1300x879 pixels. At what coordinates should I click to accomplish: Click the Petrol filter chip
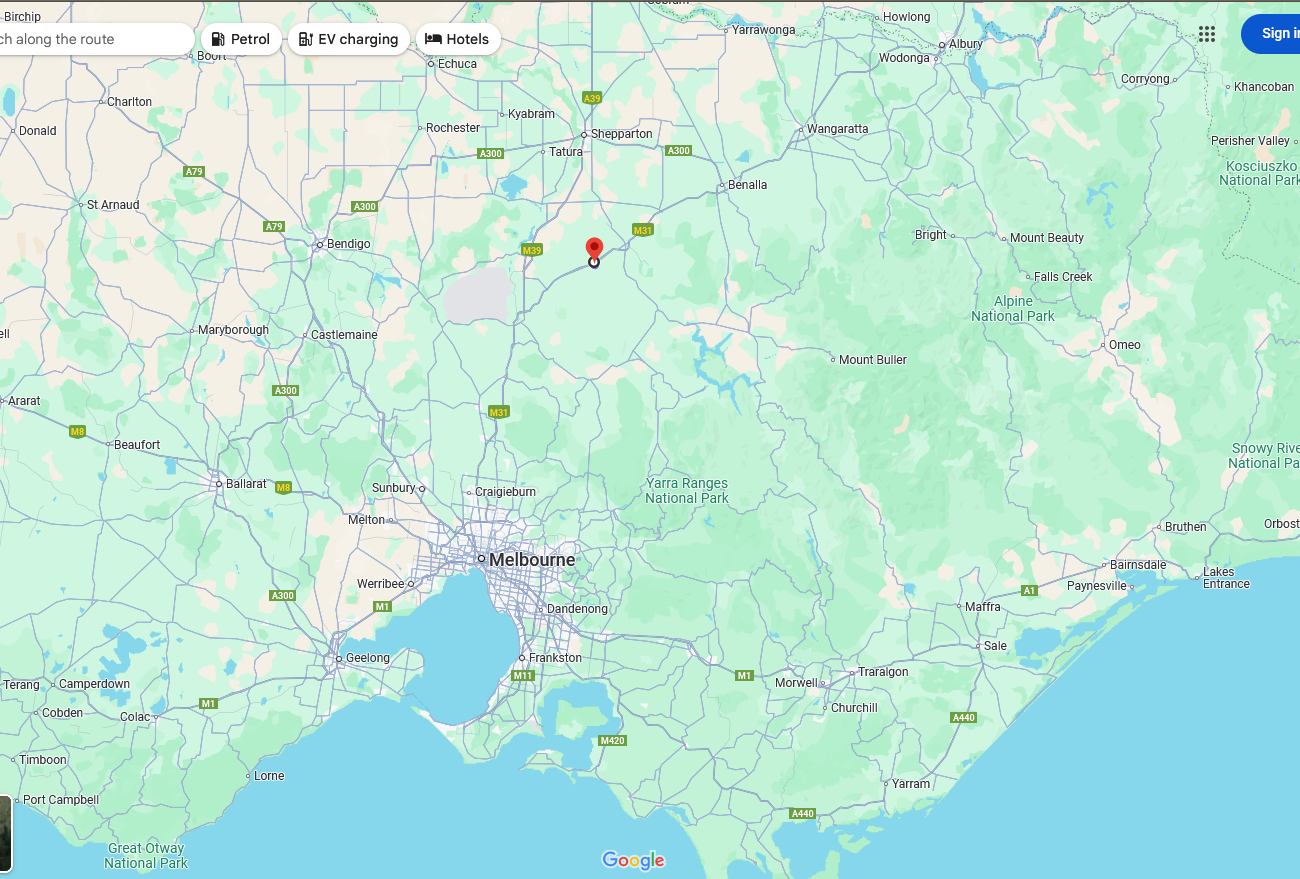pyautogui.click(x=241, y=39)
